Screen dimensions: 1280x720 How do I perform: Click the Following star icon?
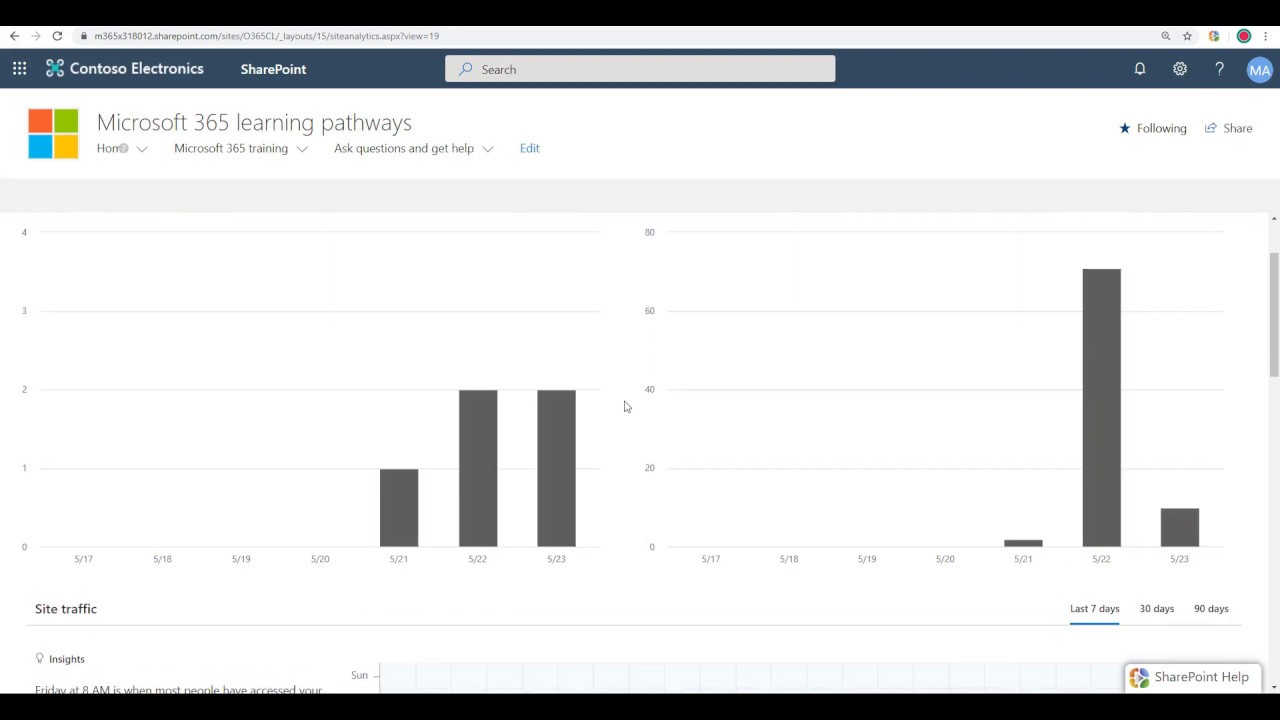coord(1125,128)
